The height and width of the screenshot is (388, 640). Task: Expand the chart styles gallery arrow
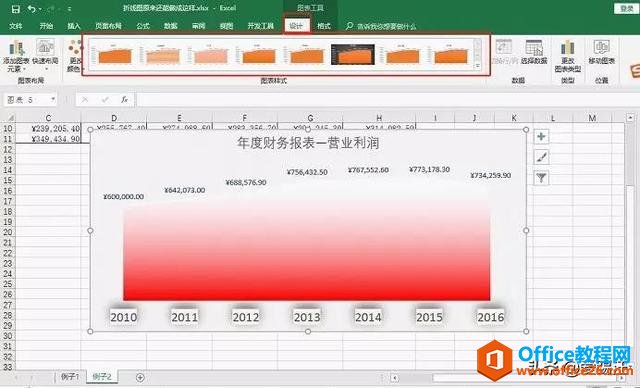[x=478, y=66]
